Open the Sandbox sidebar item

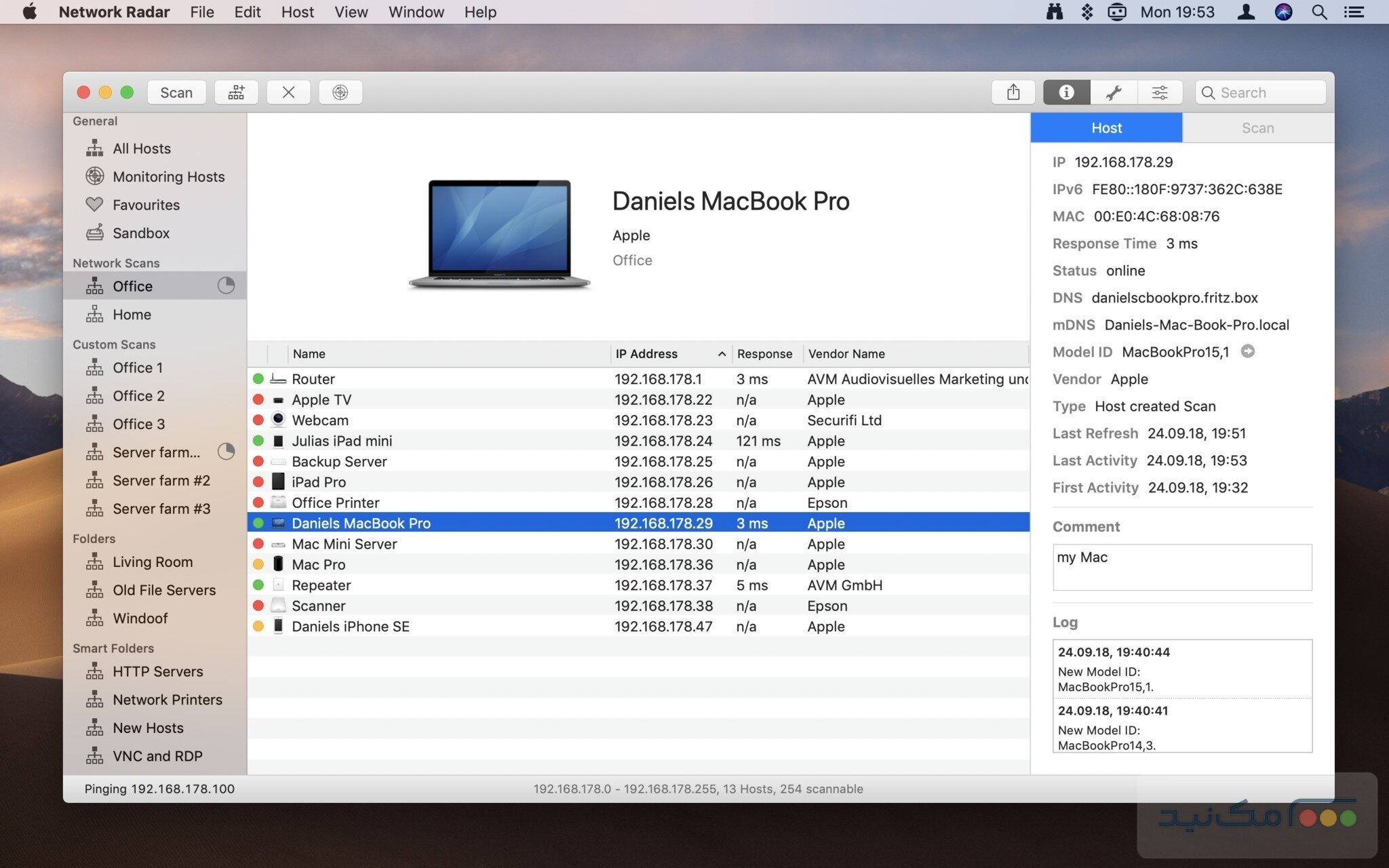click(141, 233)
